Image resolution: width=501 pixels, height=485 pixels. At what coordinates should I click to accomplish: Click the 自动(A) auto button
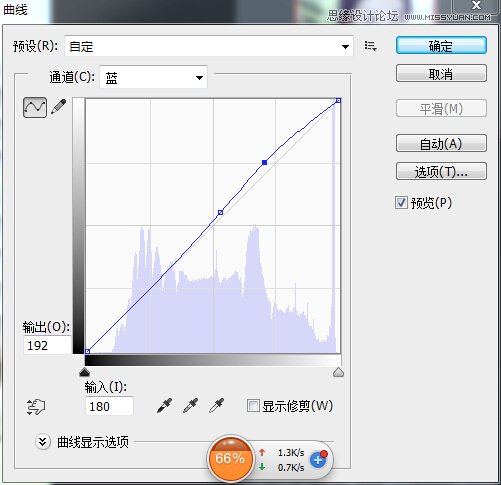[x=441, y=143]
